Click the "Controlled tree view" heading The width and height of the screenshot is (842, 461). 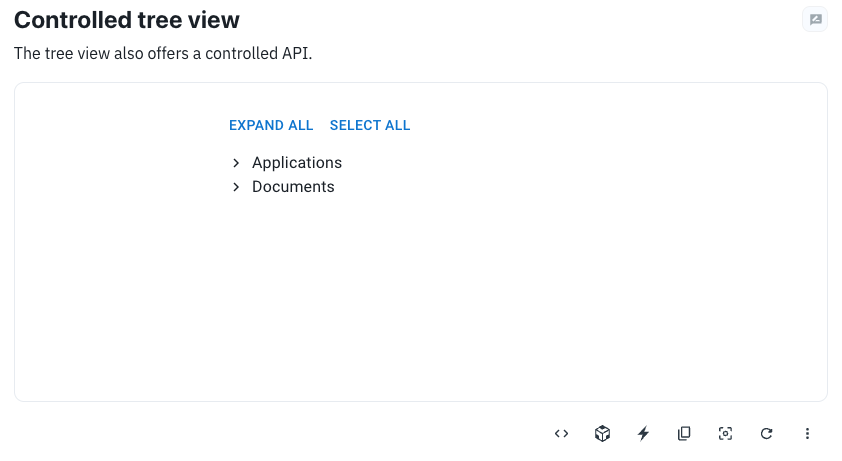pos(127,19)
